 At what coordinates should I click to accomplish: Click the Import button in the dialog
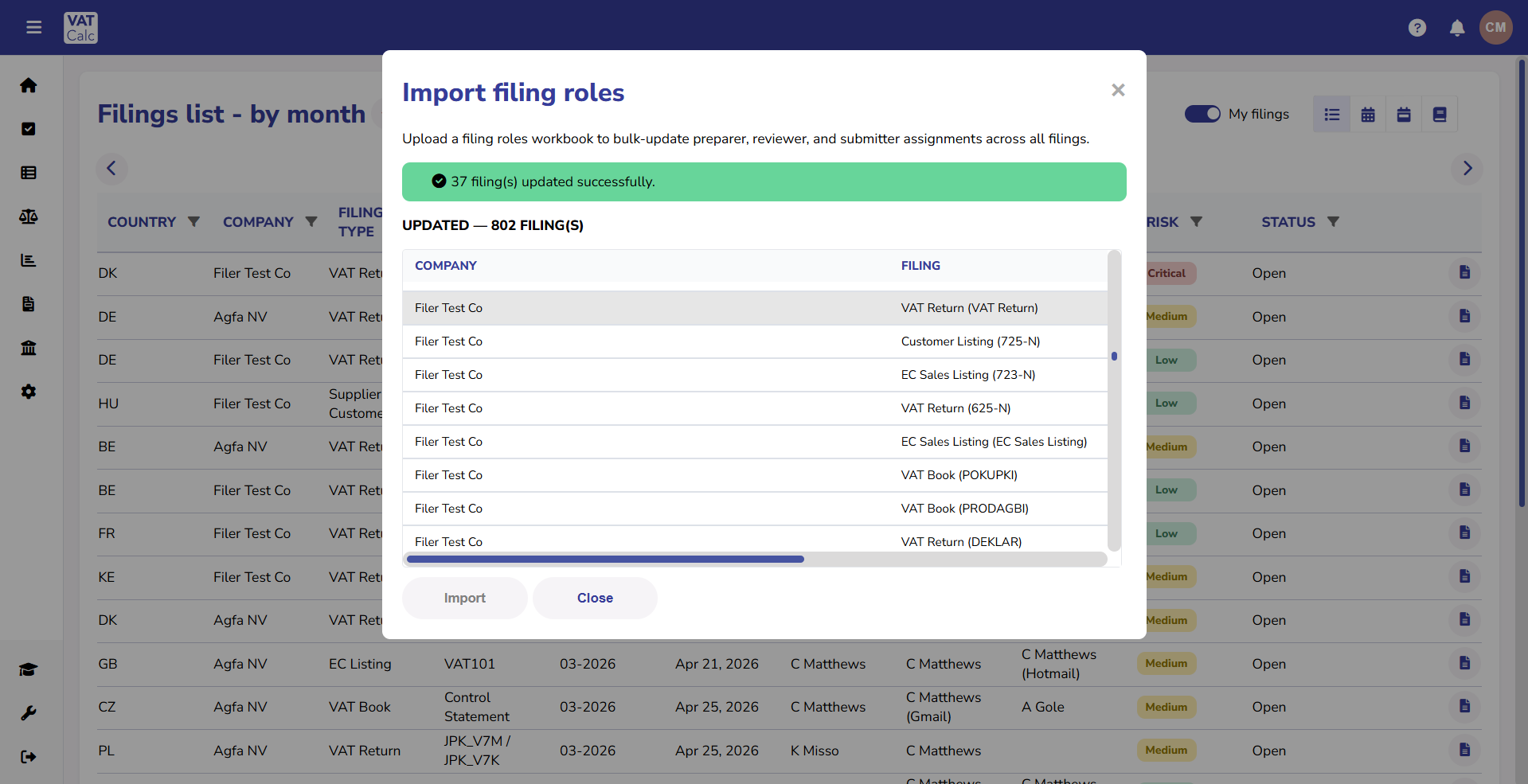click(465, 598)
